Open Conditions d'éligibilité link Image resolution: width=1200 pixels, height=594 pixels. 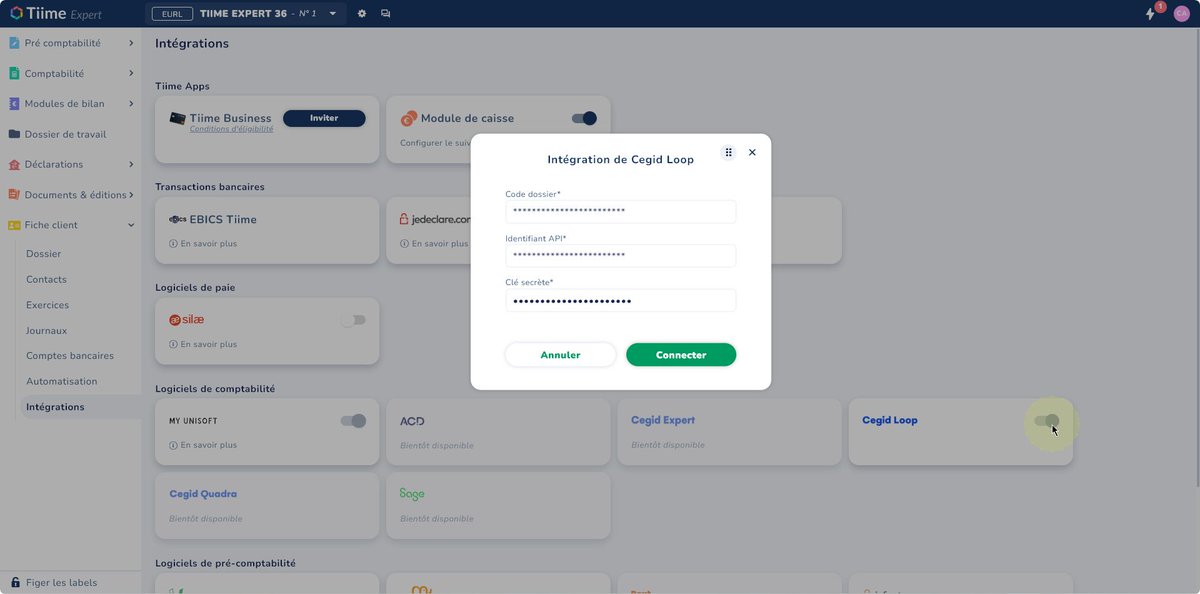pos(231,129)
